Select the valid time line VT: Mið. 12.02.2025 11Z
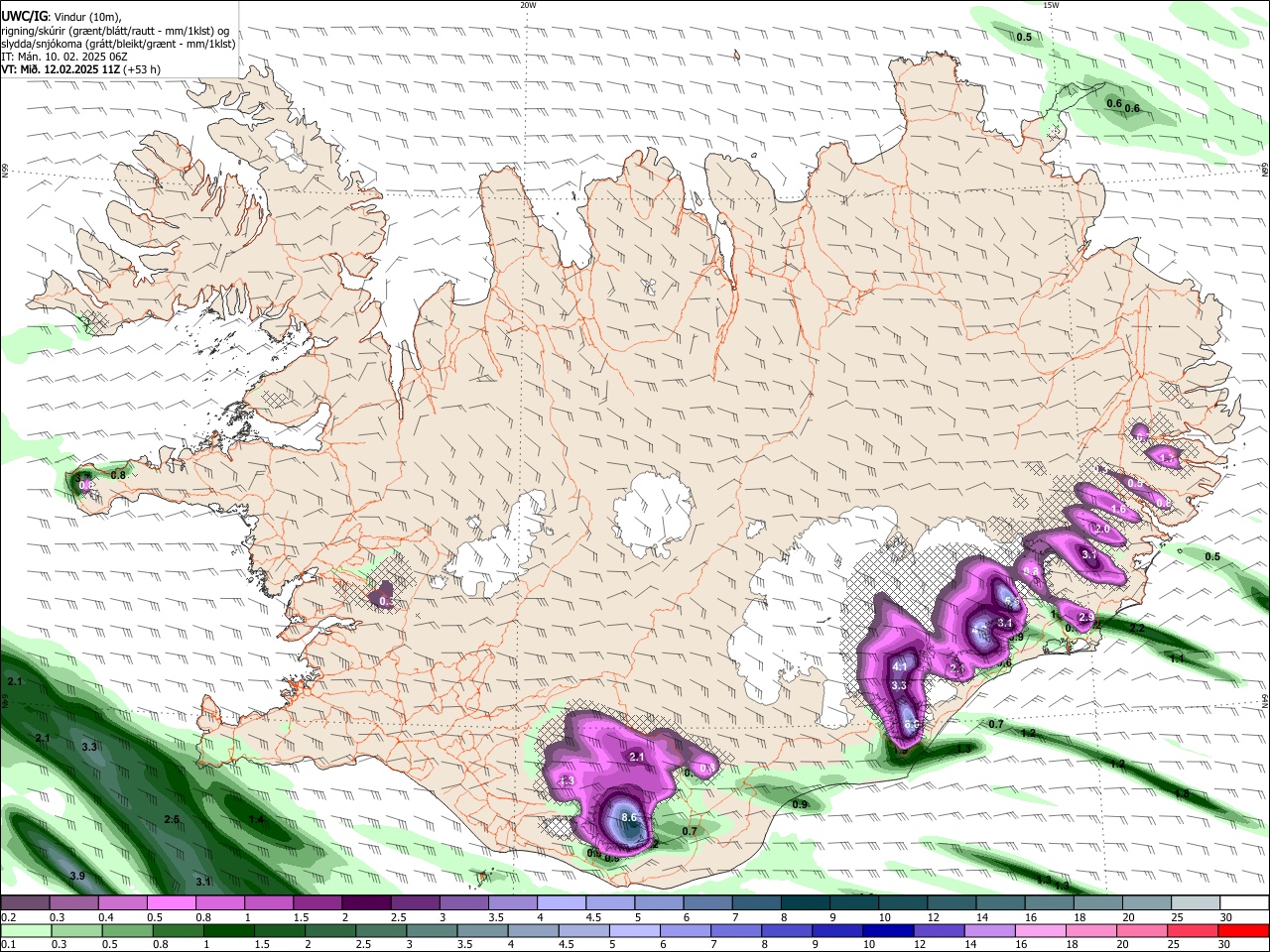 61,69
